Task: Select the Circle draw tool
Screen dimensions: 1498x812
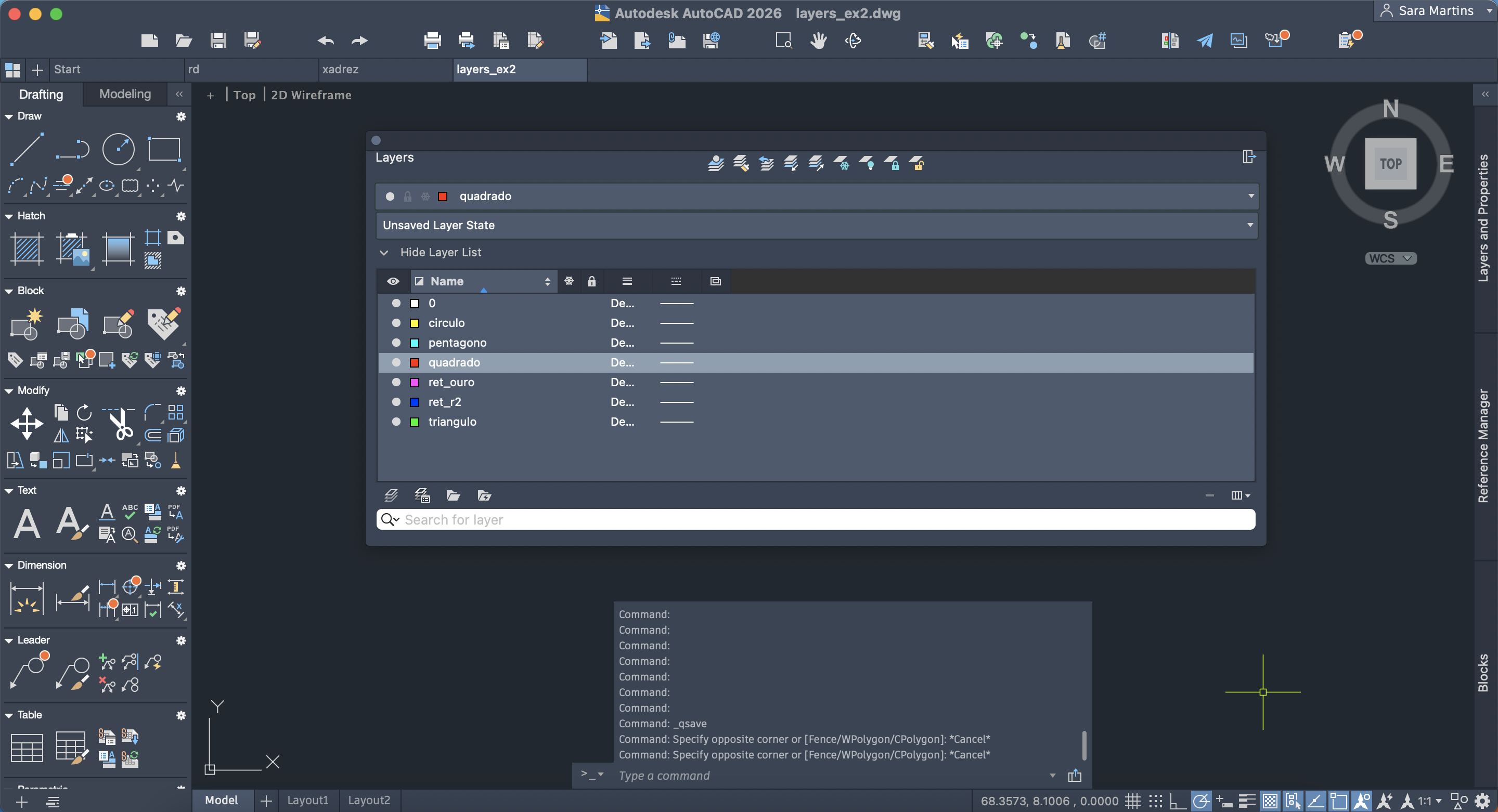Action: 118,149
